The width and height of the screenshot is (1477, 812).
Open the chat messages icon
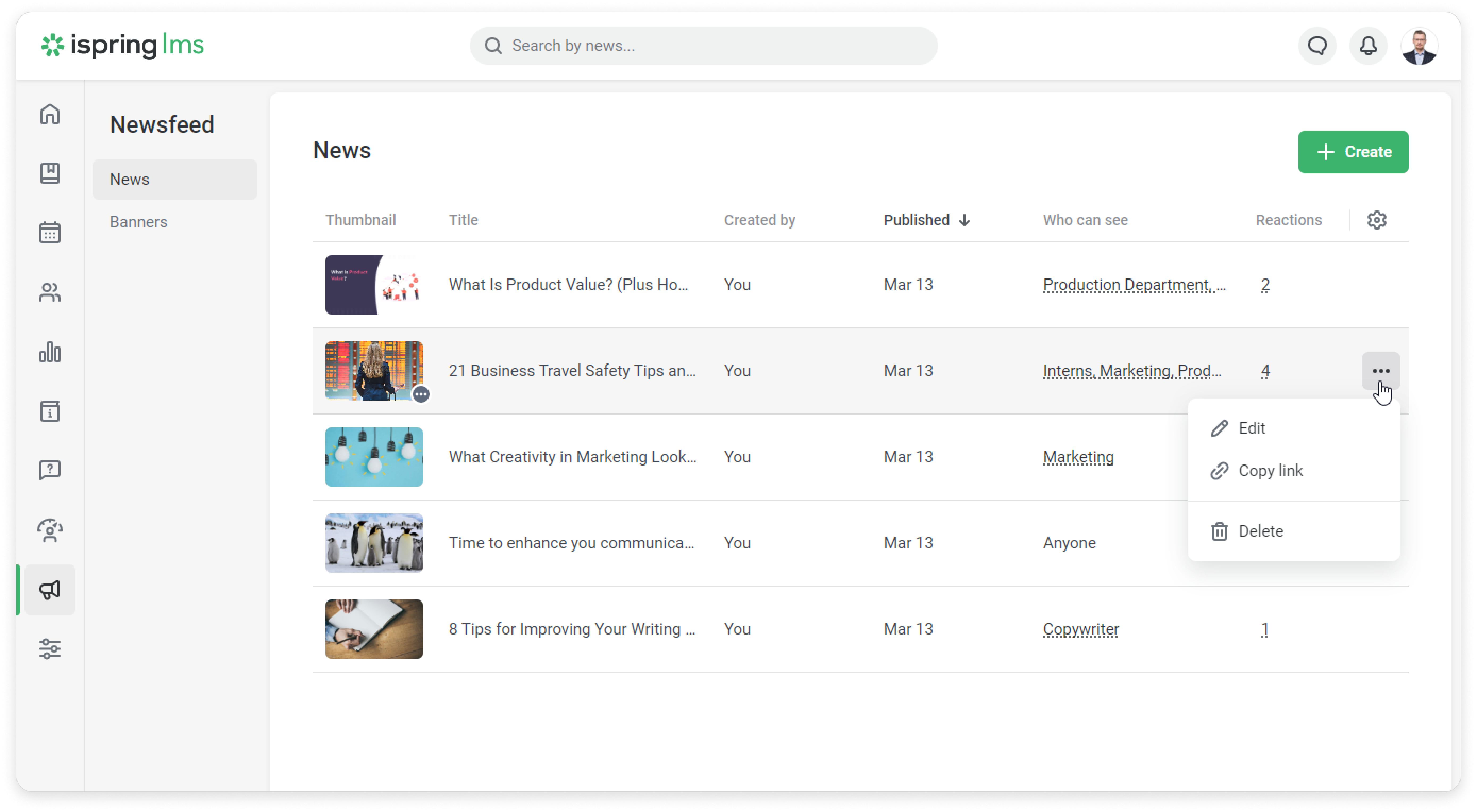1317,46
